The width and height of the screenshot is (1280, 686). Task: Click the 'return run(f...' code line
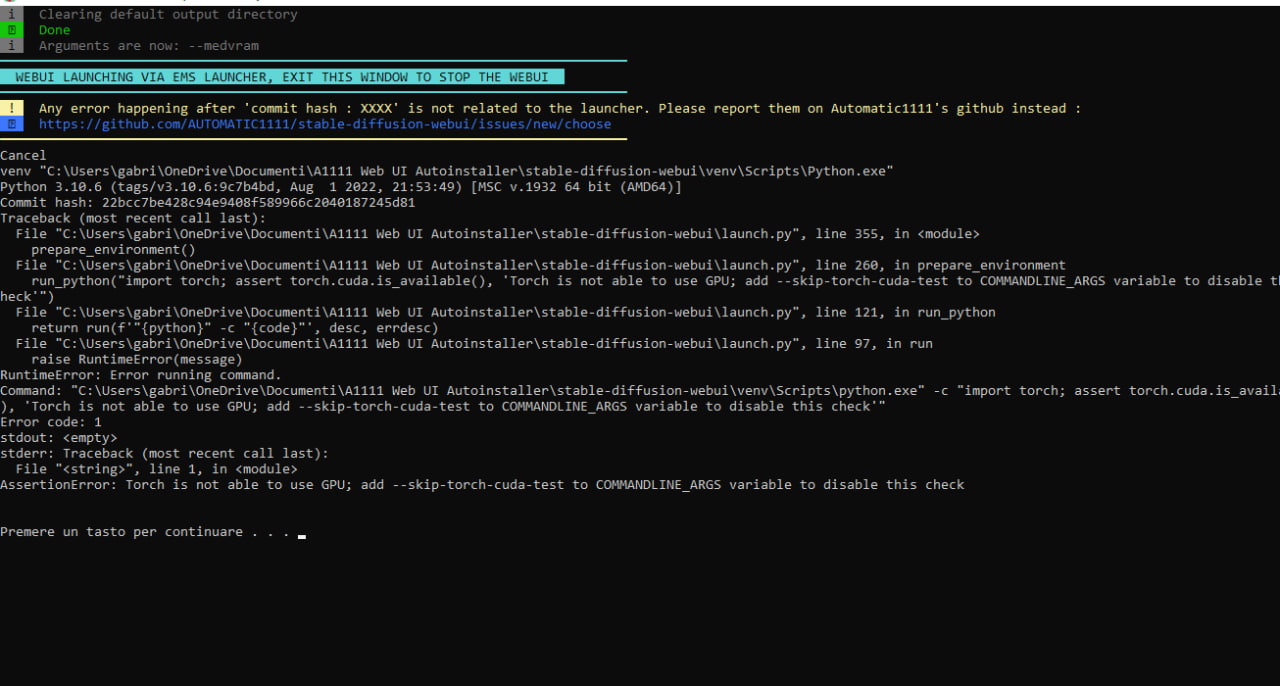click(235, 328)
